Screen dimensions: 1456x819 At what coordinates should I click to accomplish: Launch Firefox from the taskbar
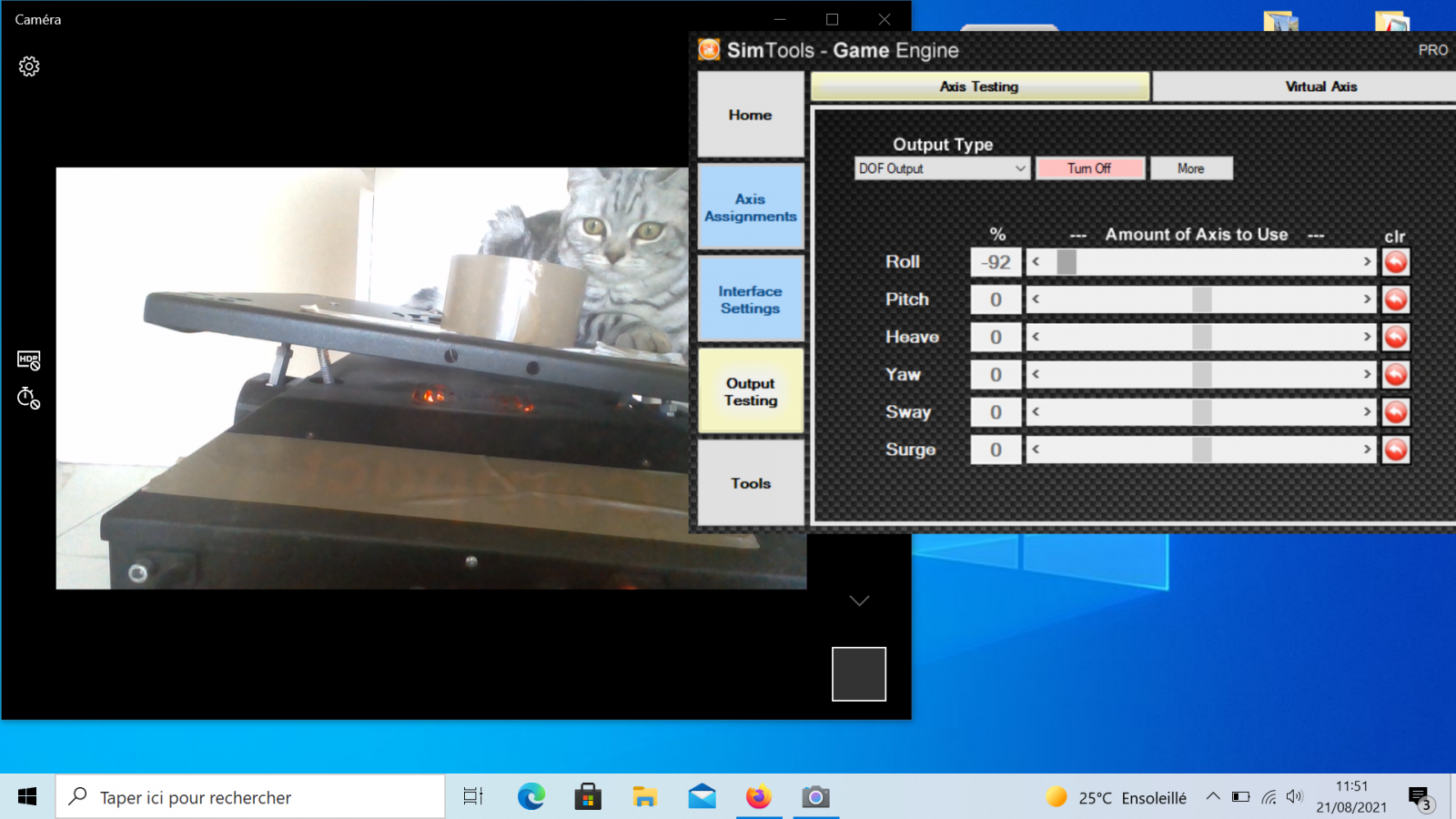coord(758,796)
